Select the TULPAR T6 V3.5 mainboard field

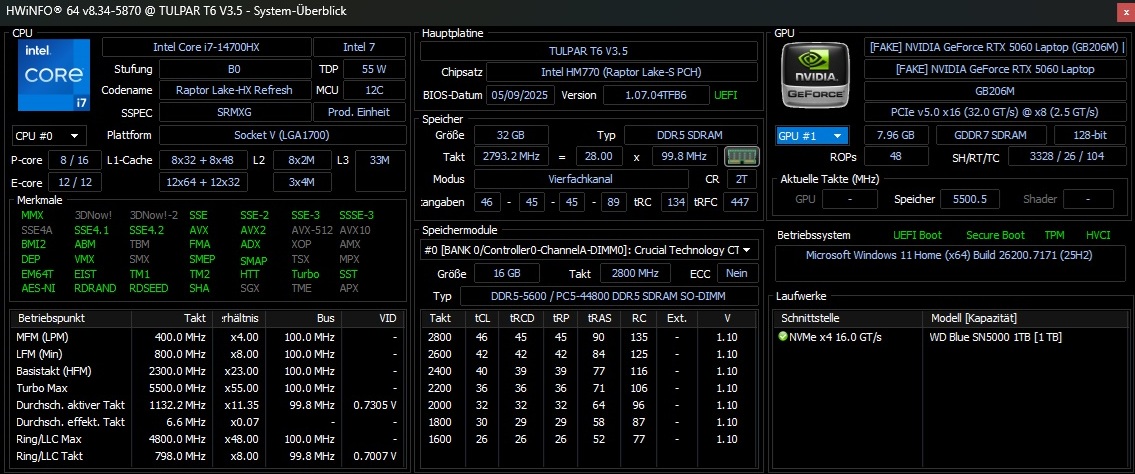[x=588, y=50]
